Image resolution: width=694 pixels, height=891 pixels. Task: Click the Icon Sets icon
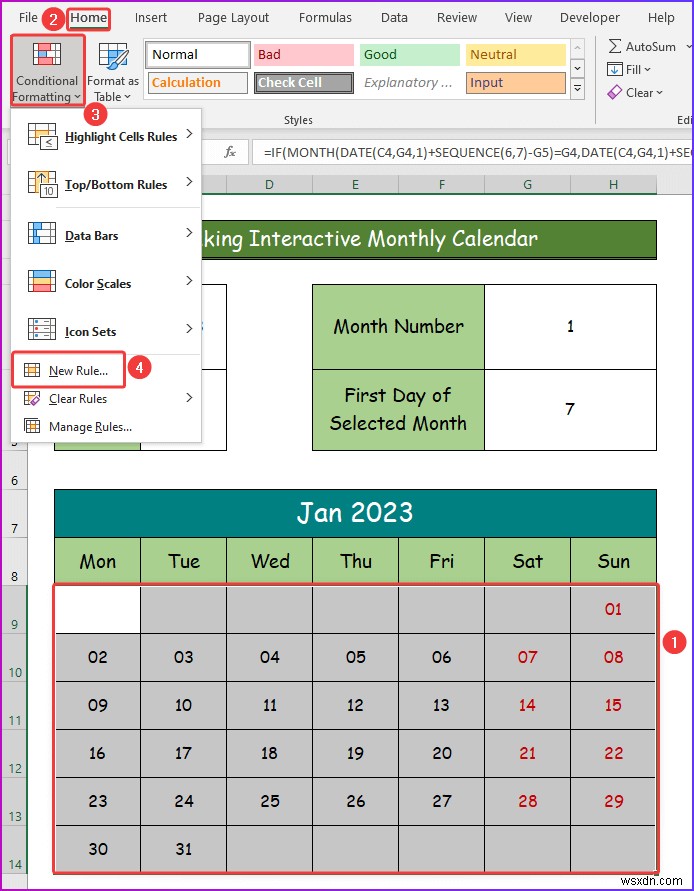click(x=42, y=331)
